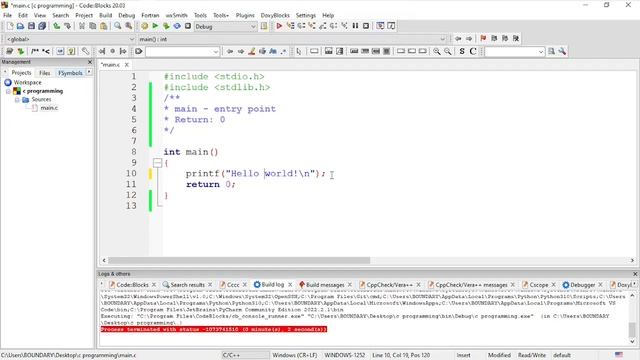Viewport: 640px width, 360px height.
Task: Open the Build menu
Action: (105, 15)
